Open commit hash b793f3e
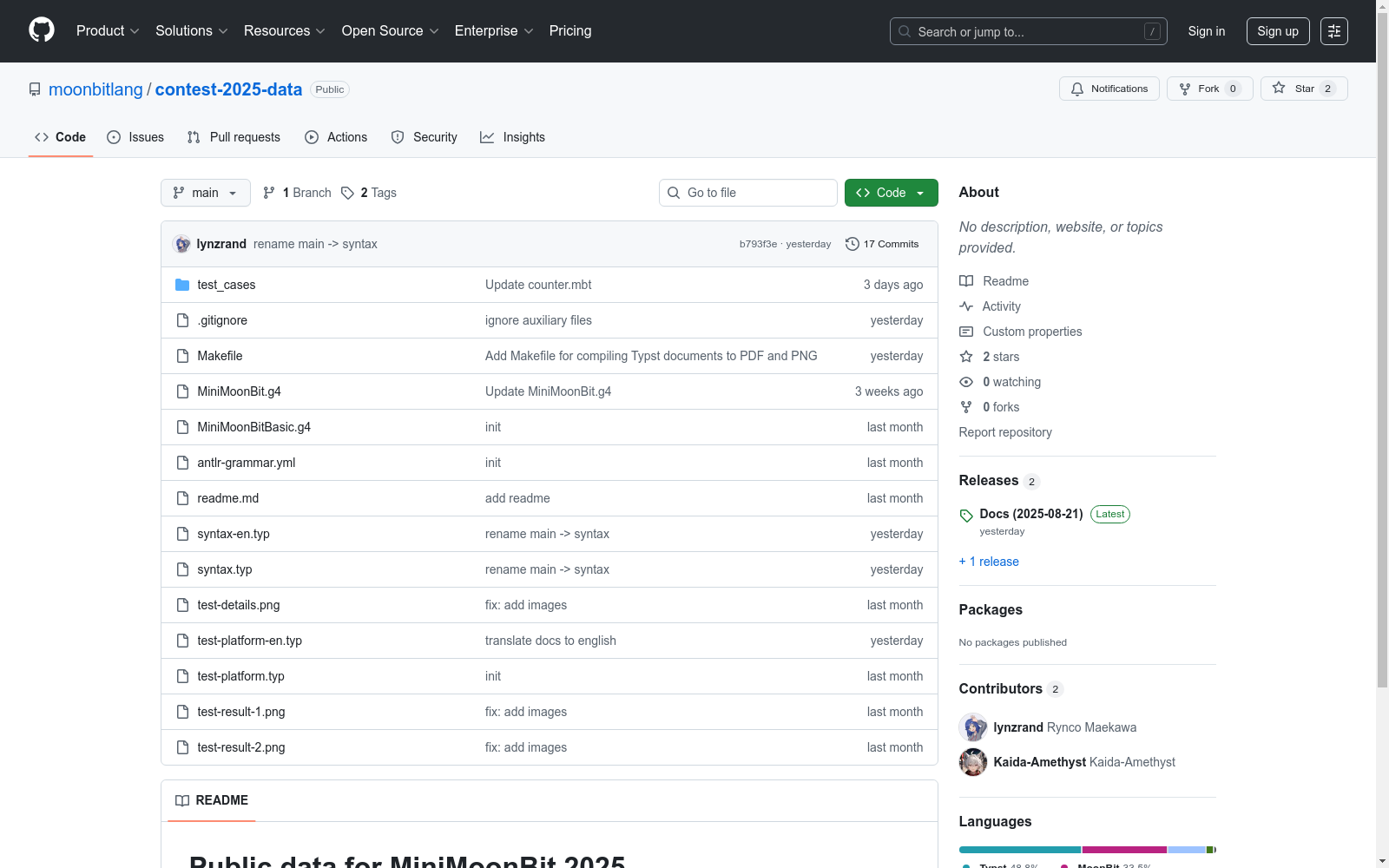1389x868 pixels. [x=758, y=244]
